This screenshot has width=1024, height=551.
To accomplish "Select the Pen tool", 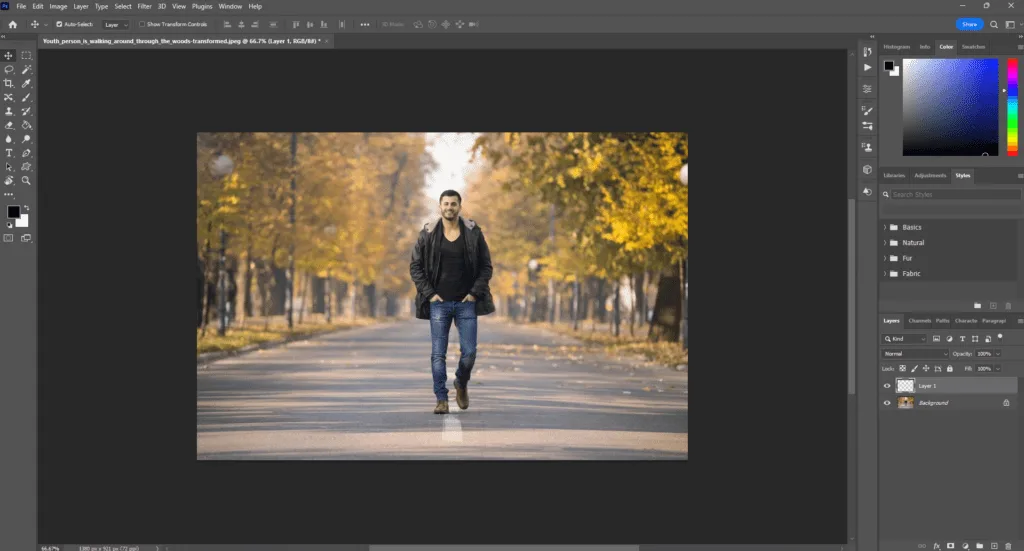I will pos(26,153).
